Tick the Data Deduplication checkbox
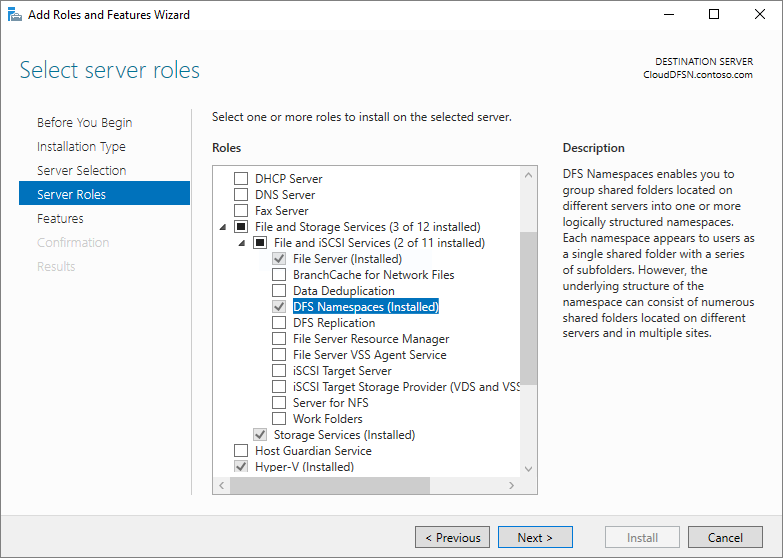This screenshot has width=783, height=558. [x=279, y=291]
